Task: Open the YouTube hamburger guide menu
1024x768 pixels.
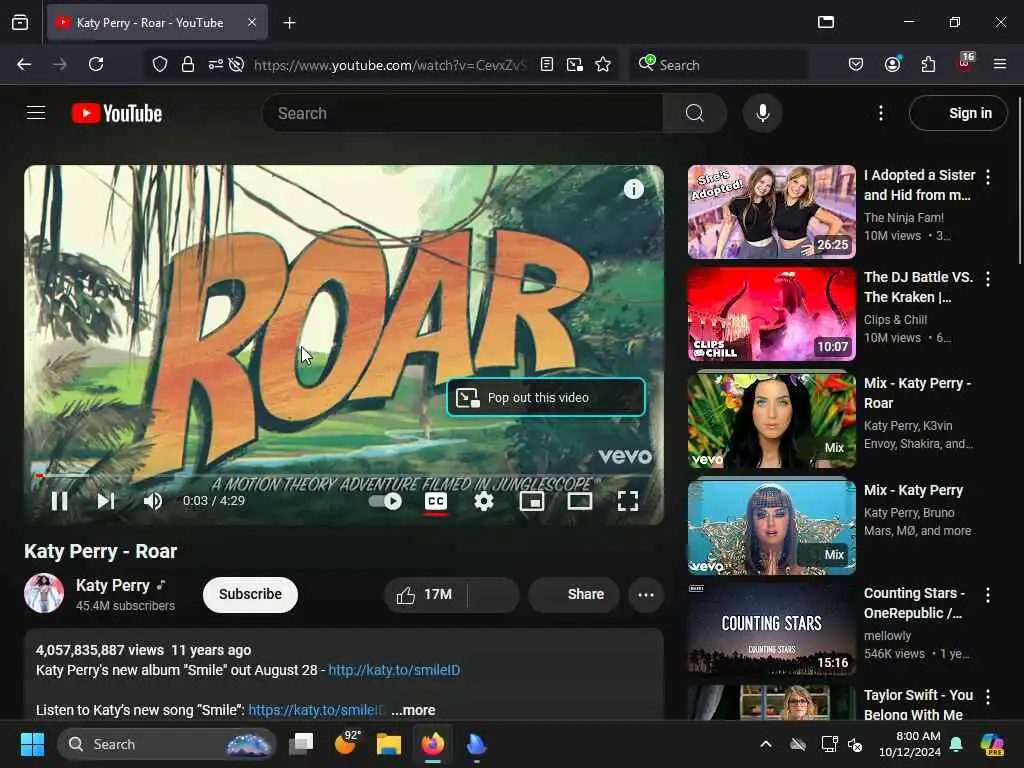Action: (x=36, y=113)
